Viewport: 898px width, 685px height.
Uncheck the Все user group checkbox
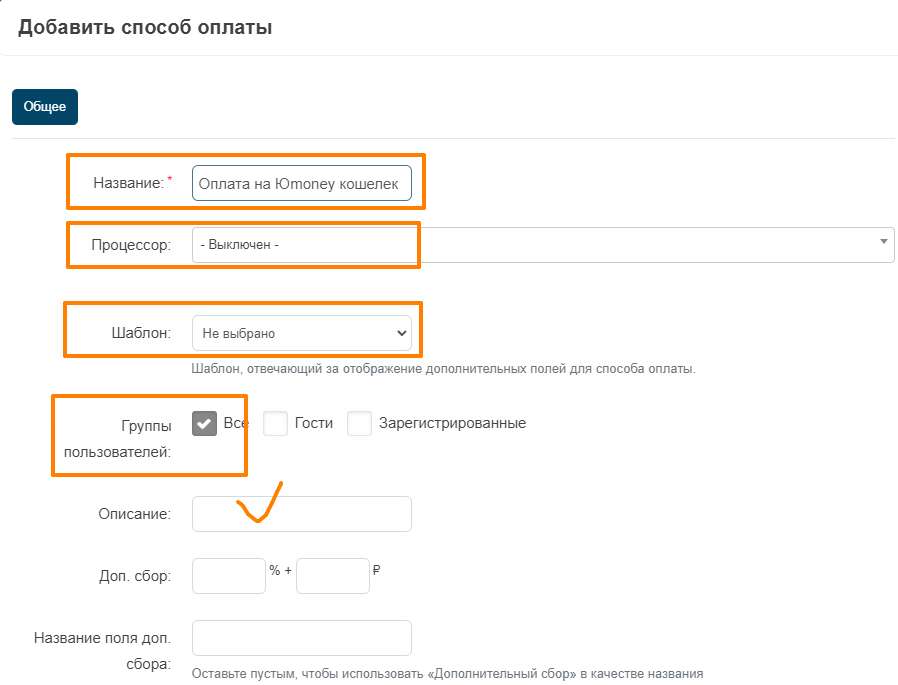204,423
